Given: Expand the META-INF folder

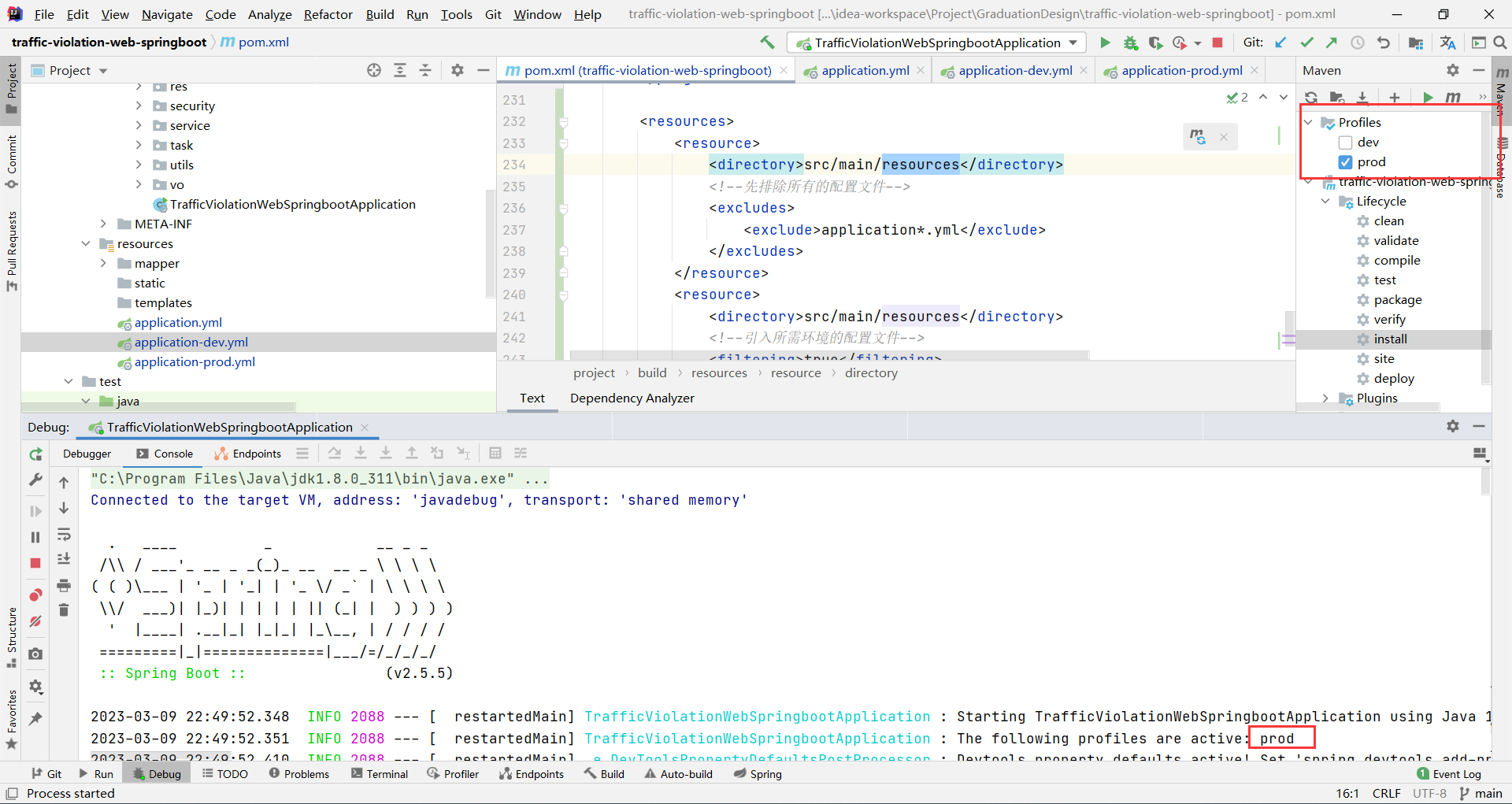Looking at the screenshot, I should [103, 224].
